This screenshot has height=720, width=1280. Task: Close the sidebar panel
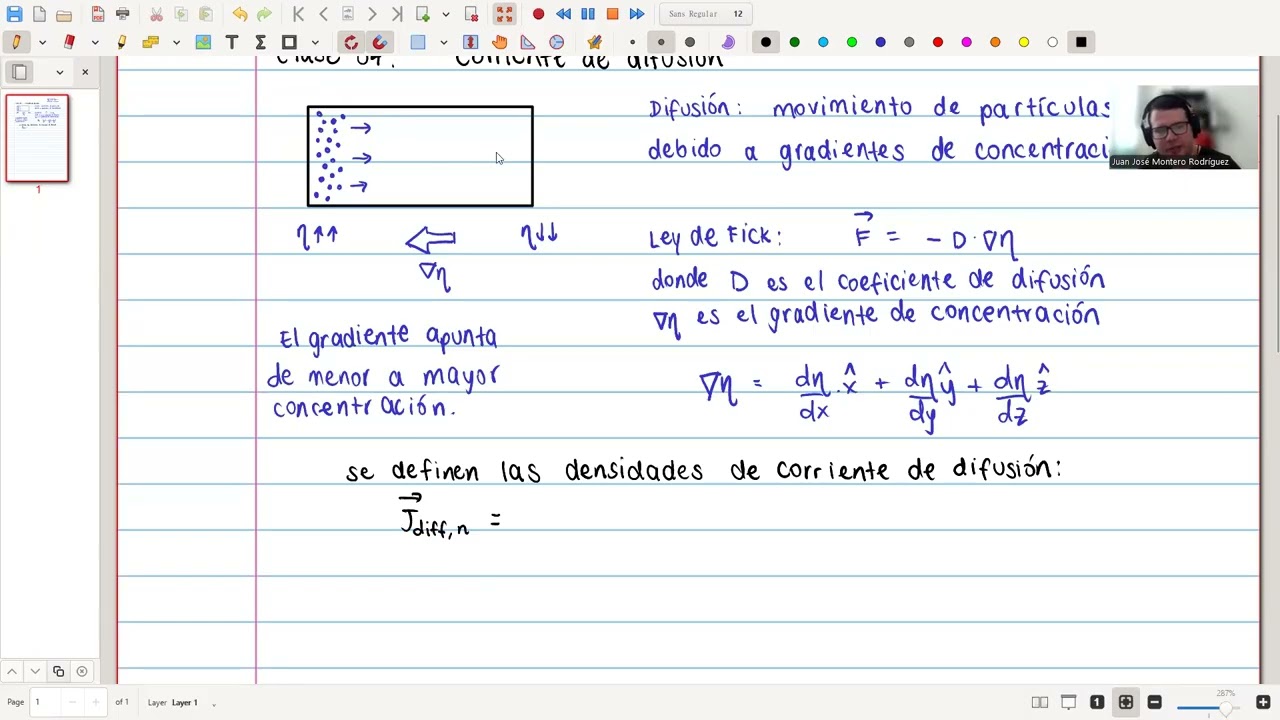85,72
